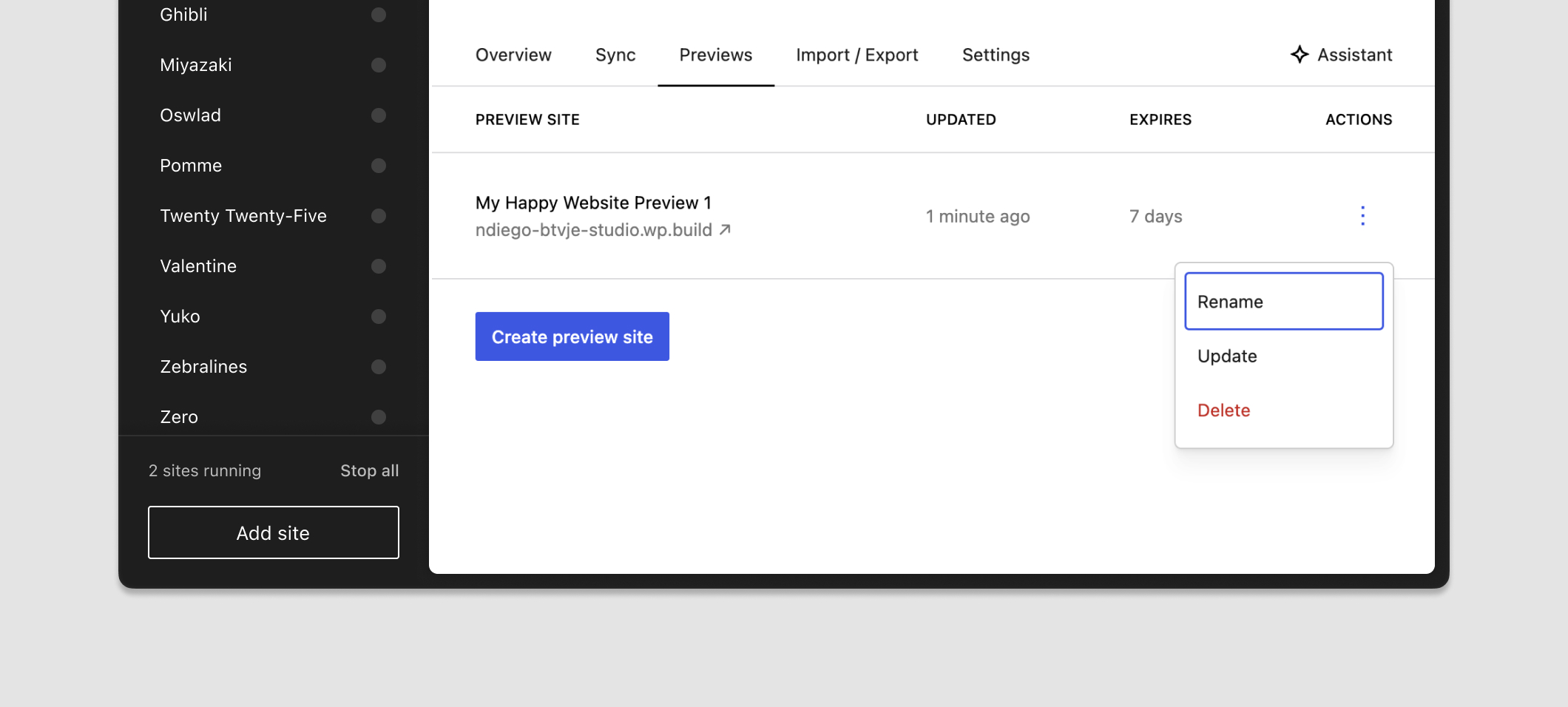1568x707 pixels.
Task: Select the Pomme site in sidebar
Action: coord(191,166)
